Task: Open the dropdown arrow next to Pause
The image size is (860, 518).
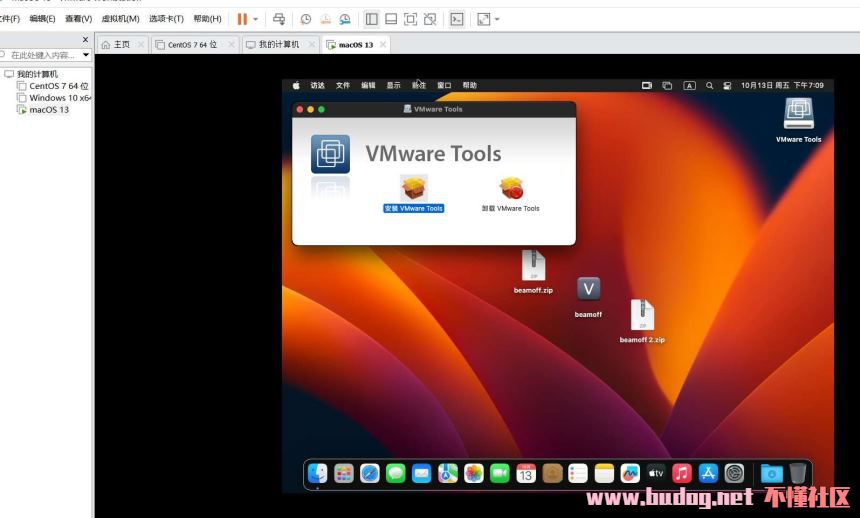Action: 255,19
